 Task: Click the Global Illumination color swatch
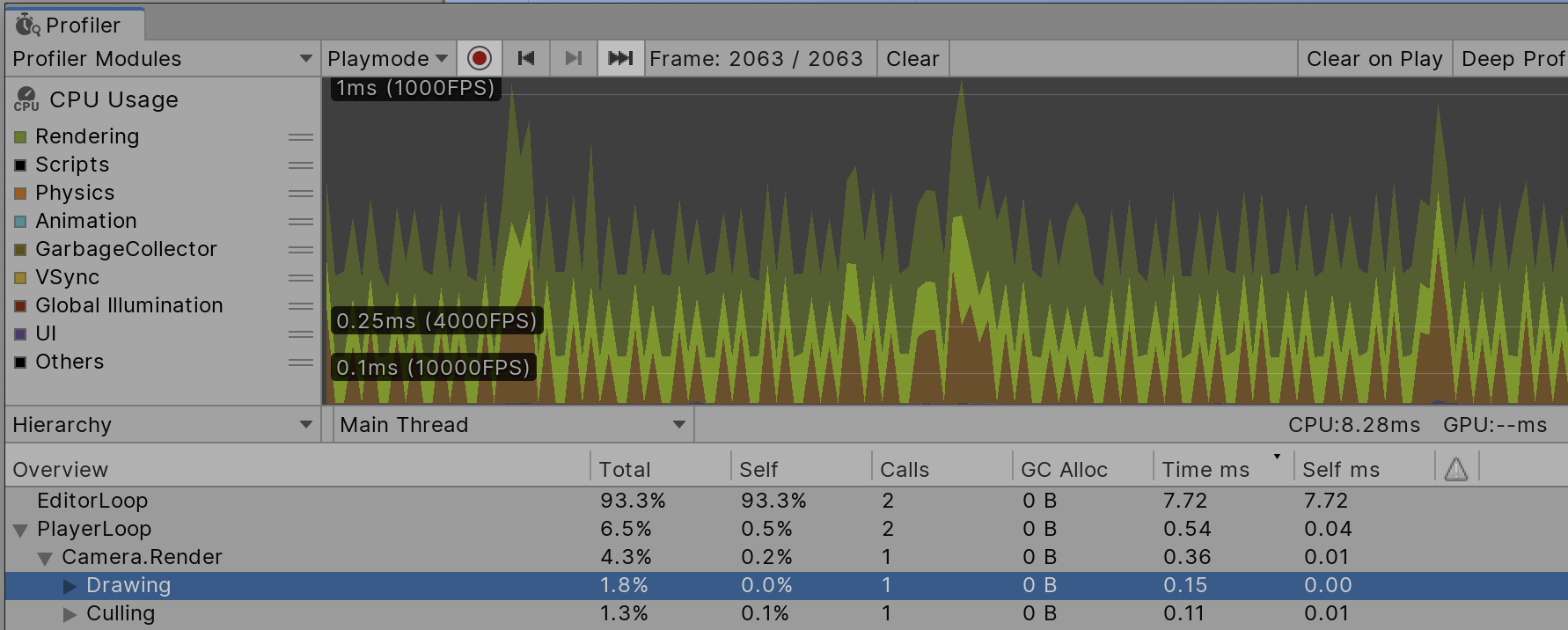point(20,306)
